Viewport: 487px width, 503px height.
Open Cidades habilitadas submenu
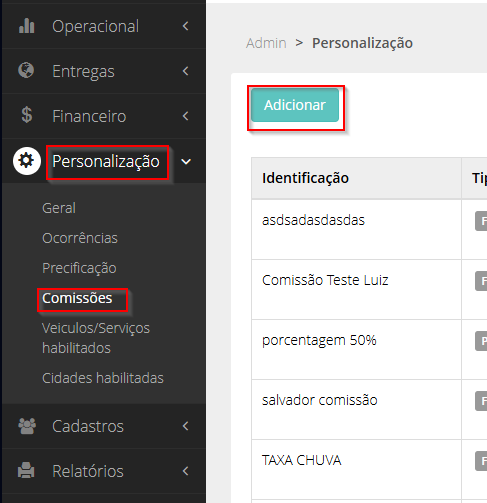pos(103,378)
